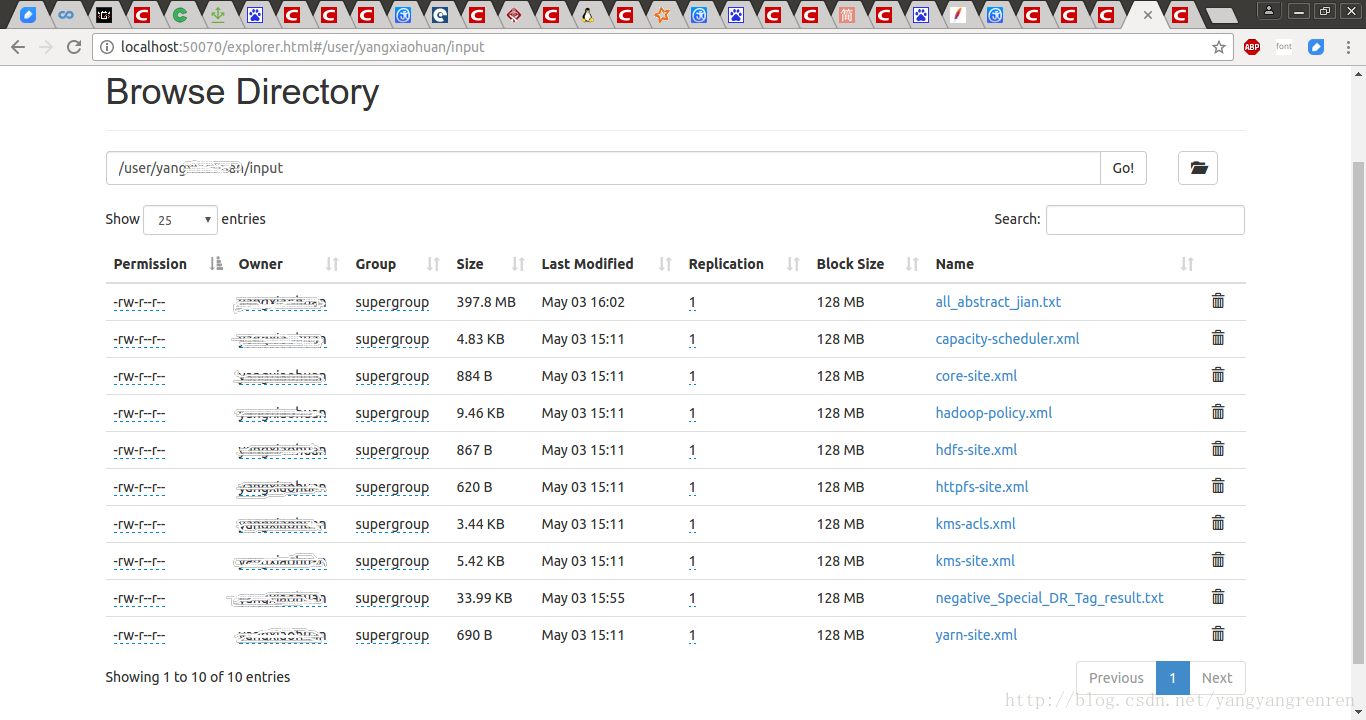Sort files by Name column
This screenshot has height=720, width=1366.
coord(1065,264)
